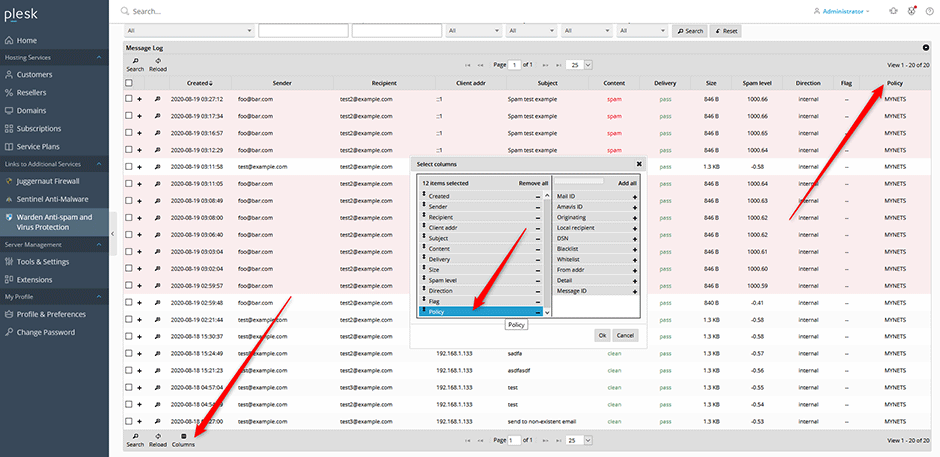Open Subscriptions in sidebar

[39, 129]
